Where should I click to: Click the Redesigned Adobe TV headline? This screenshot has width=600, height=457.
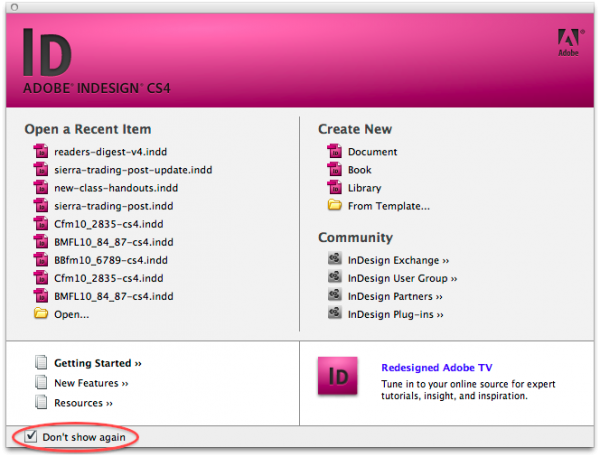[436, 368]
